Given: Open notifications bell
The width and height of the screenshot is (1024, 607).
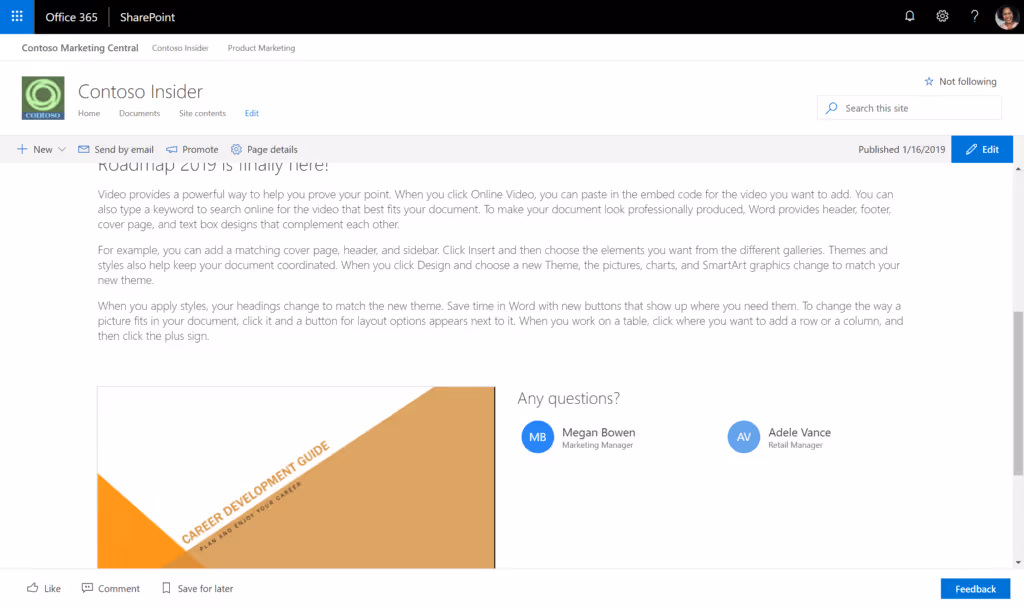Looking at the screenshot, I should [909, 16].
